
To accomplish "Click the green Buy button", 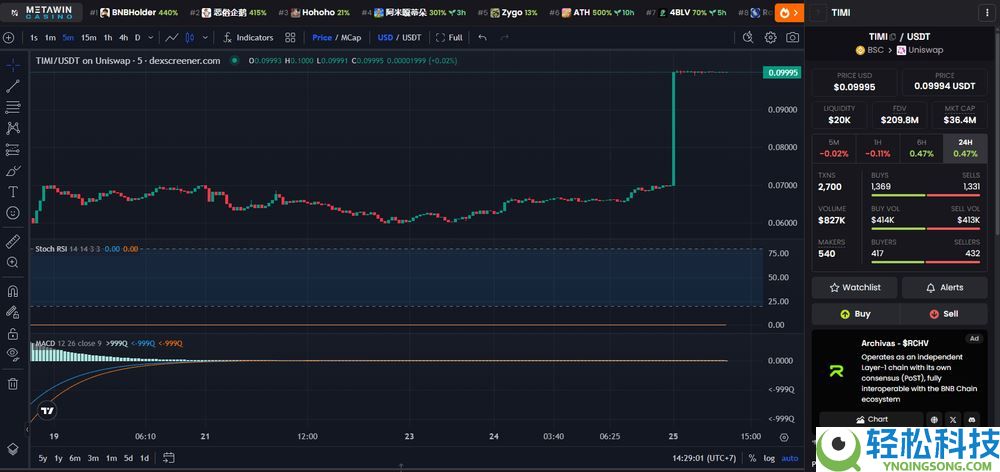I will click(x=853, y=313).
